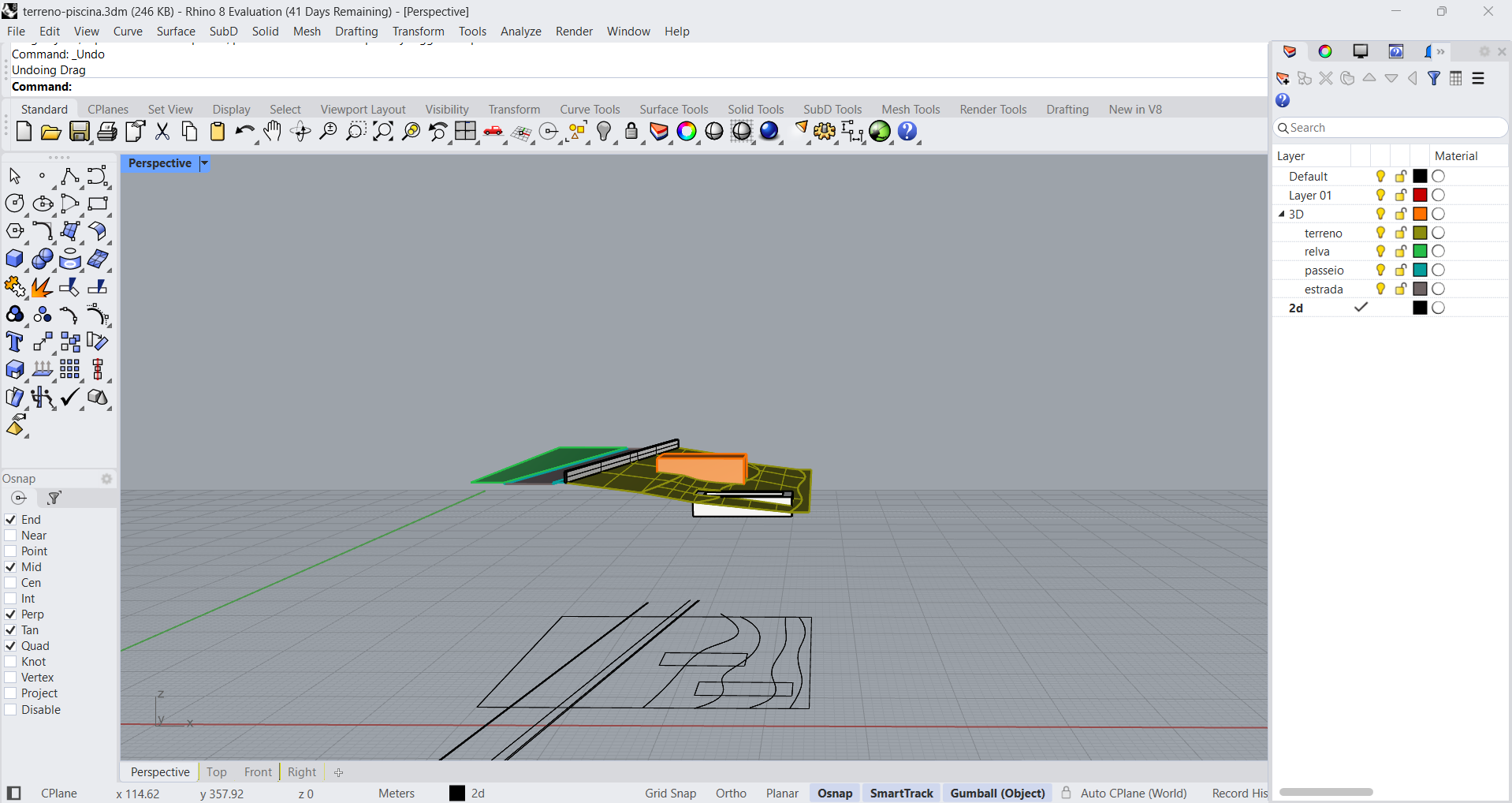The image size is (1512, 803).
Task: Select the Box solid tool
Action: pyautogui.click(x=15, y=260)
